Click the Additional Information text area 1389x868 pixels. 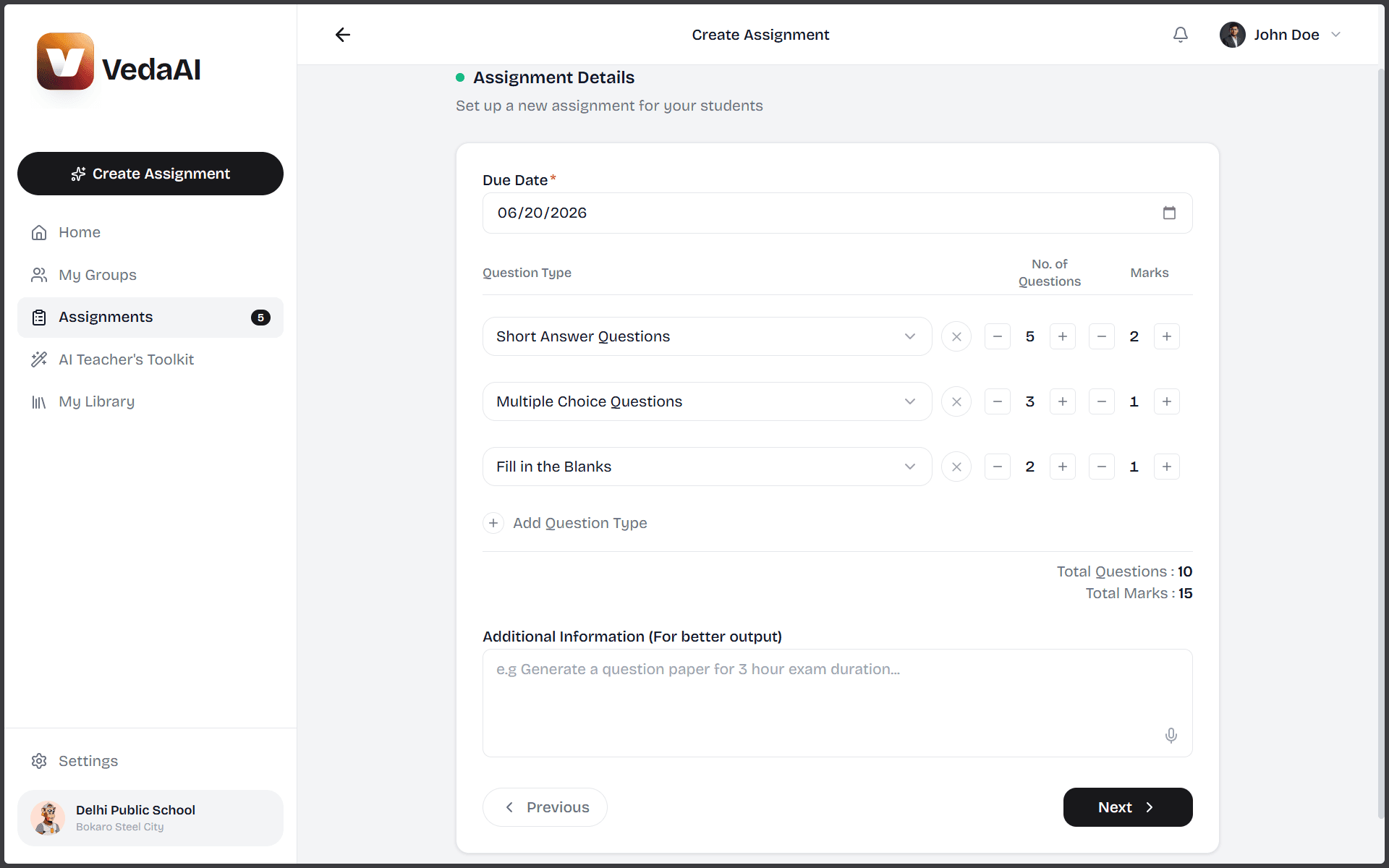(x=837, y=703)
